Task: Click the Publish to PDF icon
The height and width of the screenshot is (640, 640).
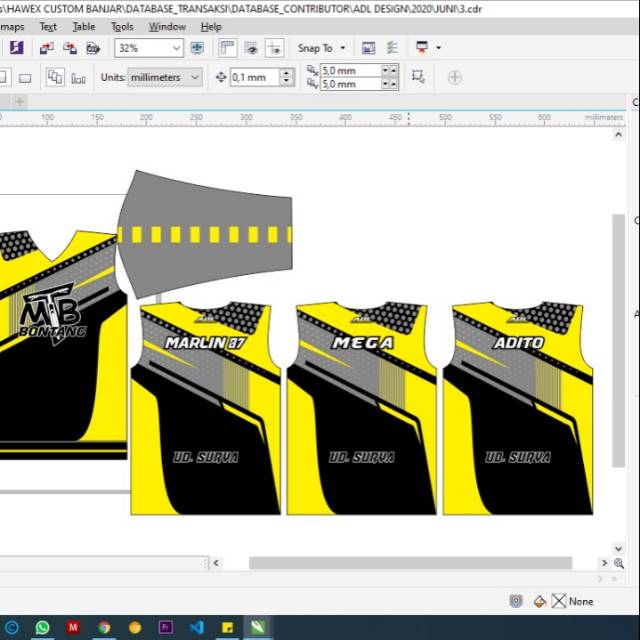Action: (x=93, y=48)
